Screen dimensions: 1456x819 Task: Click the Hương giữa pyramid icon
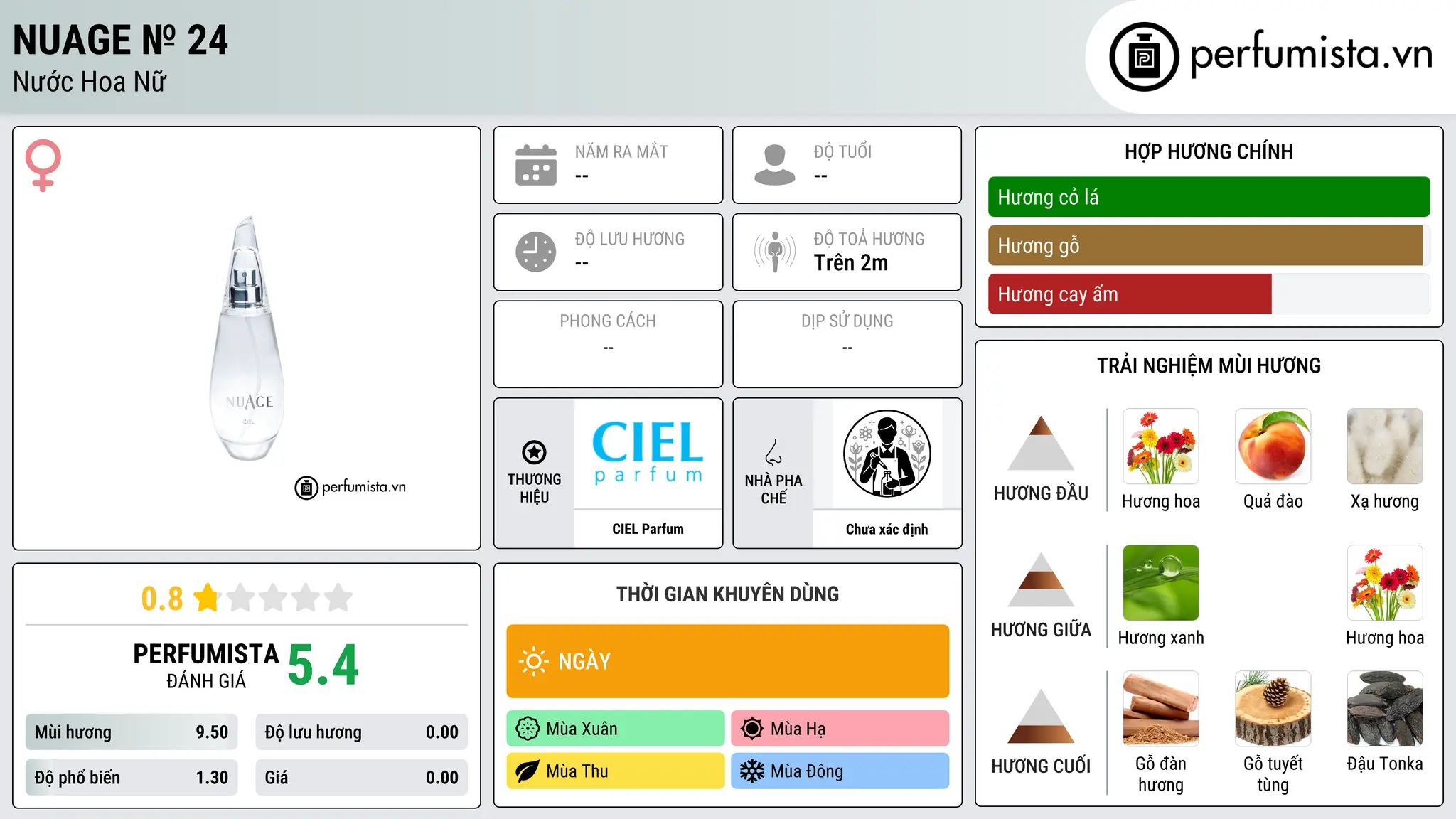coord(1041,579)
